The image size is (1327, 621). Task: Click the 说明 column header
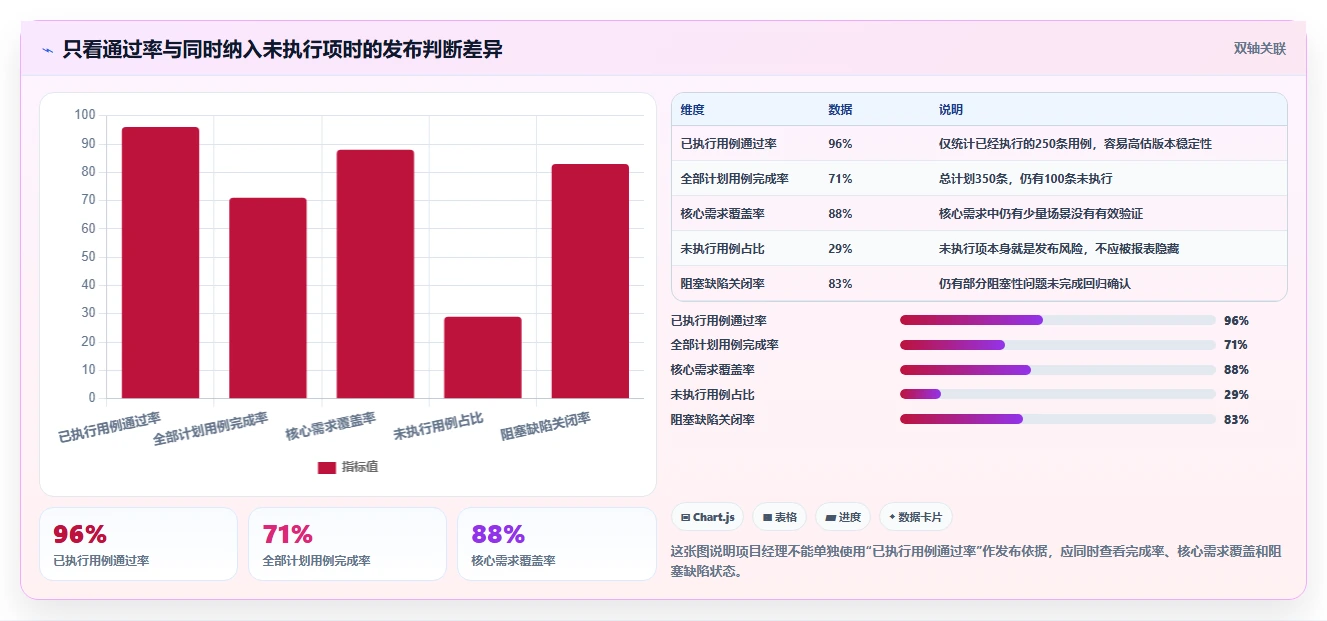[950, 110]
